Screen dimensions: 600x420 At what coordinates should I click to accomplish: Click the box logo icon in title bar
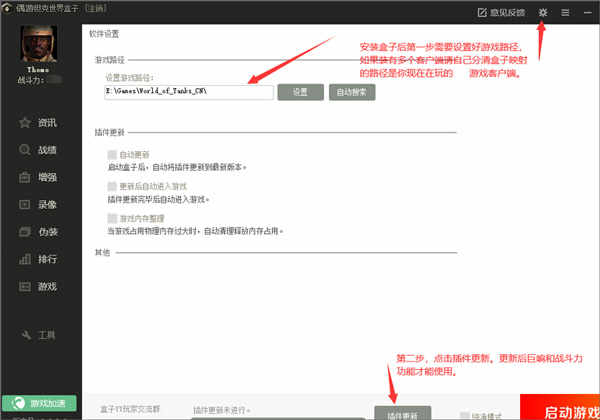pyautogui.click(x=7, y=8)
